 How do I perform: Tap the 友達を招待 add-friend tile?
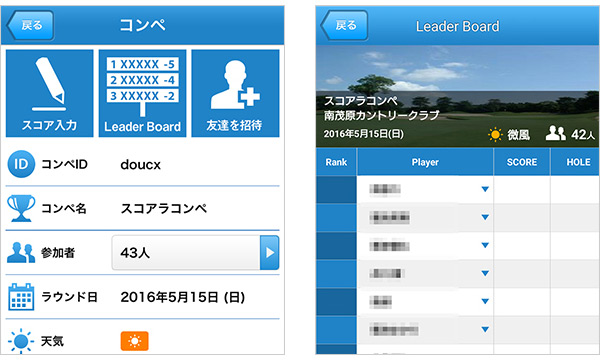tap(235, 93)
